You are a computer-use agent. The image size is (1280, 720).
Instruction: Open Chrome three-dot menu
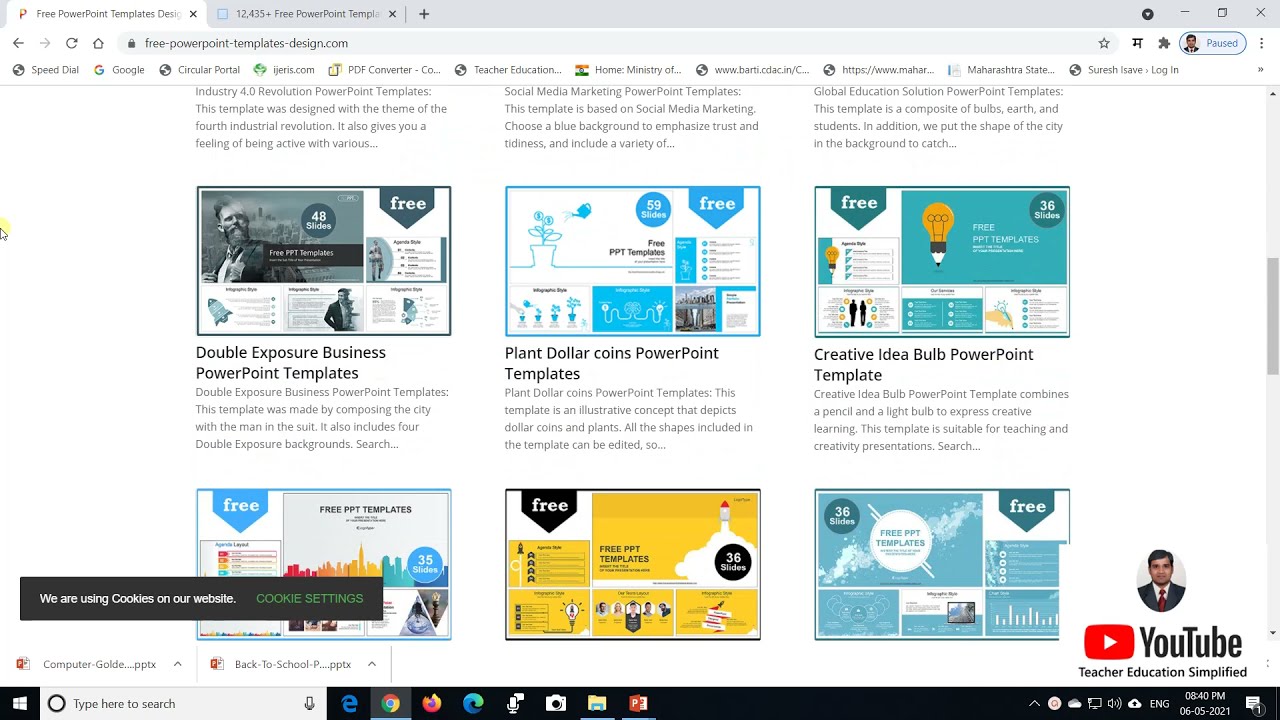tap(1262, 43)
